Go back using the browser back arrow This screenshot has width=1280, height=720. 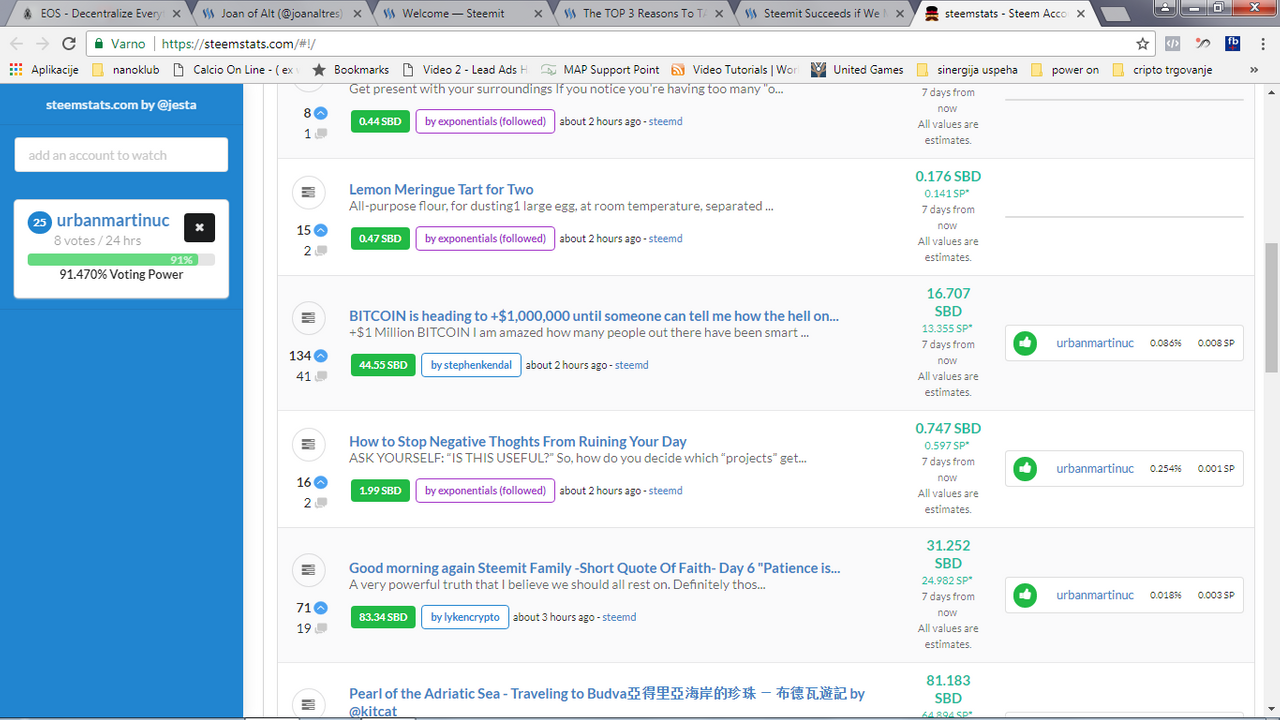click(x=17, y=44)
